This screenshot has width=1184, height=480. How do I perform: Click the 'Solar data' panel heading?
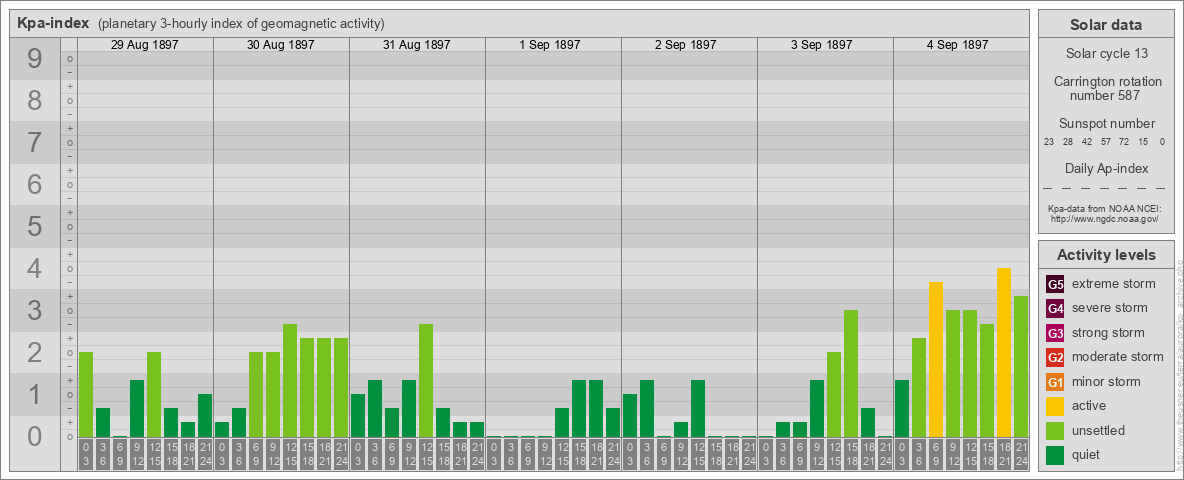1105,25
